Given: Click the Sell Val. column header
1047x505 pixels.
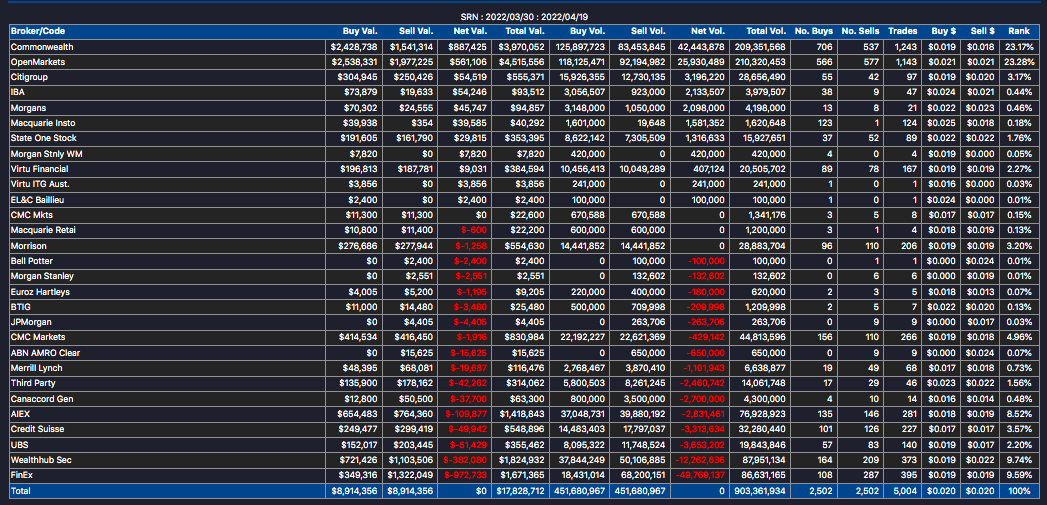Looking at the screenshot, I should click(x=417, y=31).
